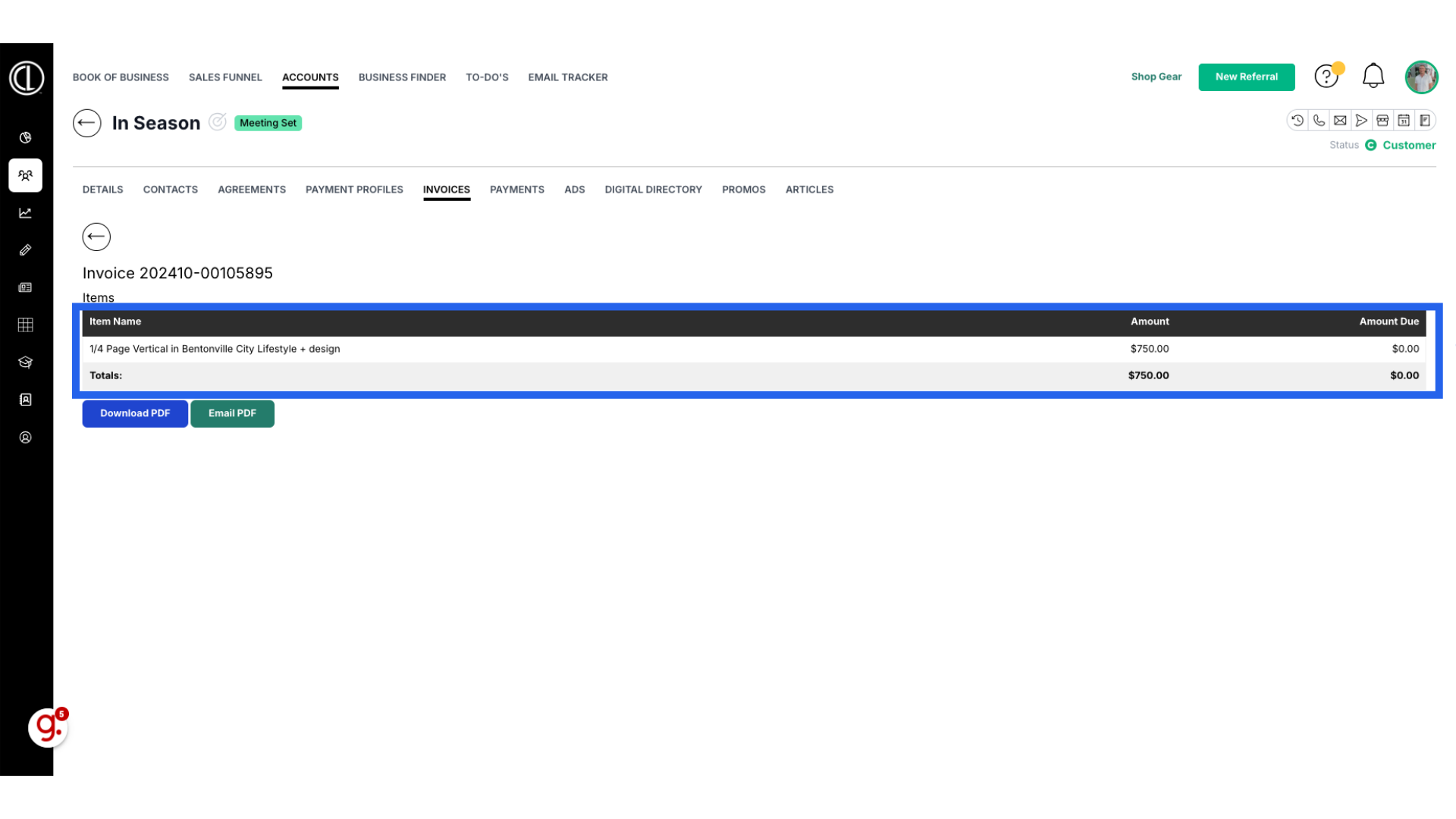Open the notifications bell
1456x819 pixels.
(x=1373, y=76)
